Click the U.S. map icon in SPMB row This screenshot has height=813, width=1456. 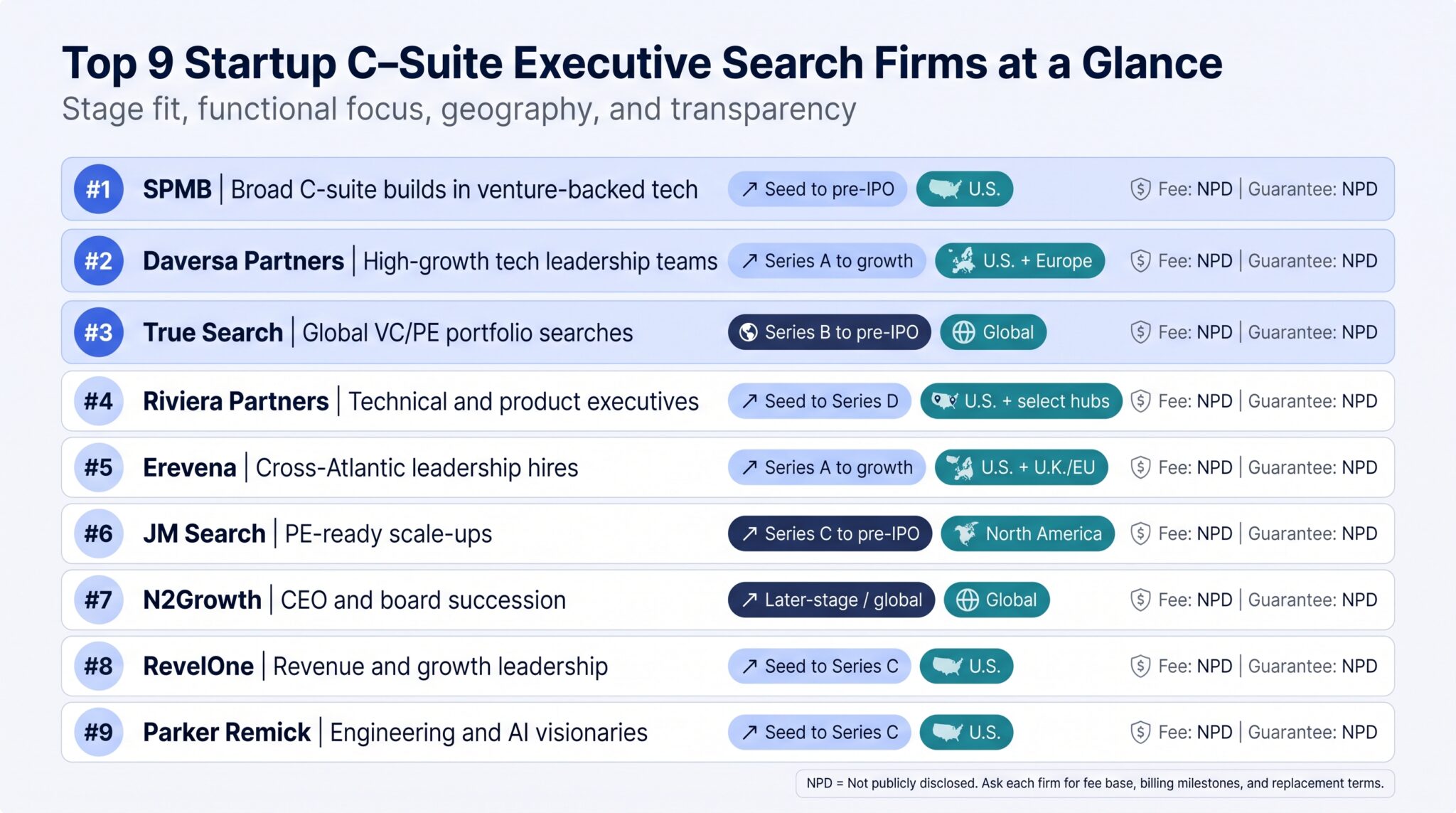[x=945, y=189]
